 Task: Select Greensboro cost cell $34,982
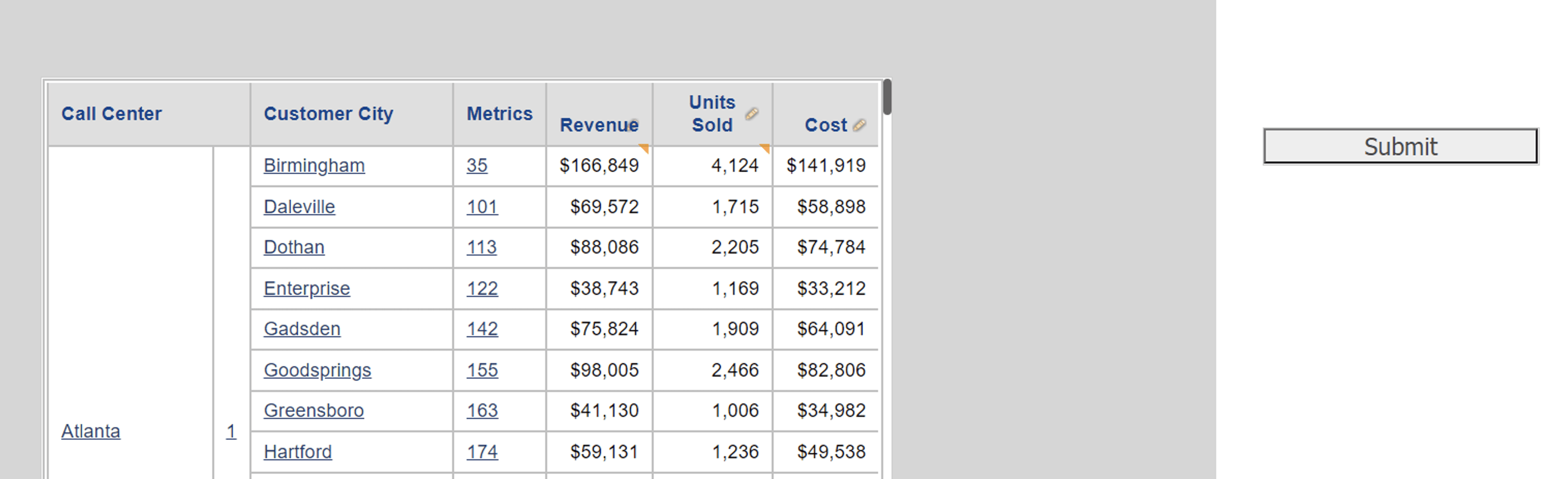pos(825,410)
